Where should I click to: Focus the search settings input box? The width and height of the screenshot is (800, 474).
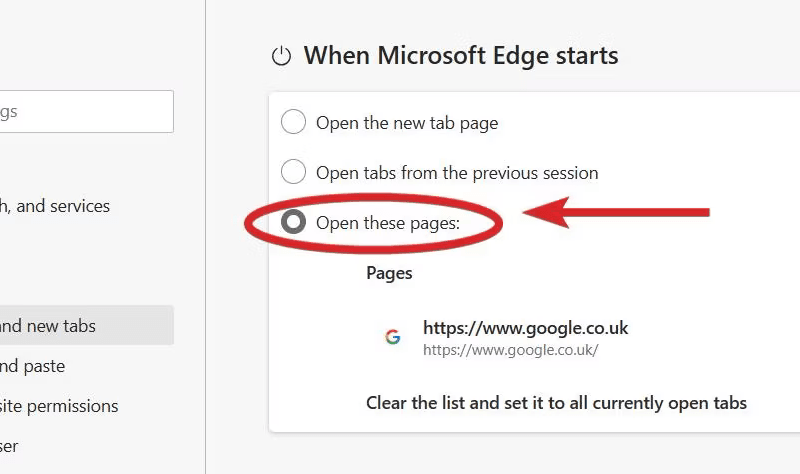[87, 112]
